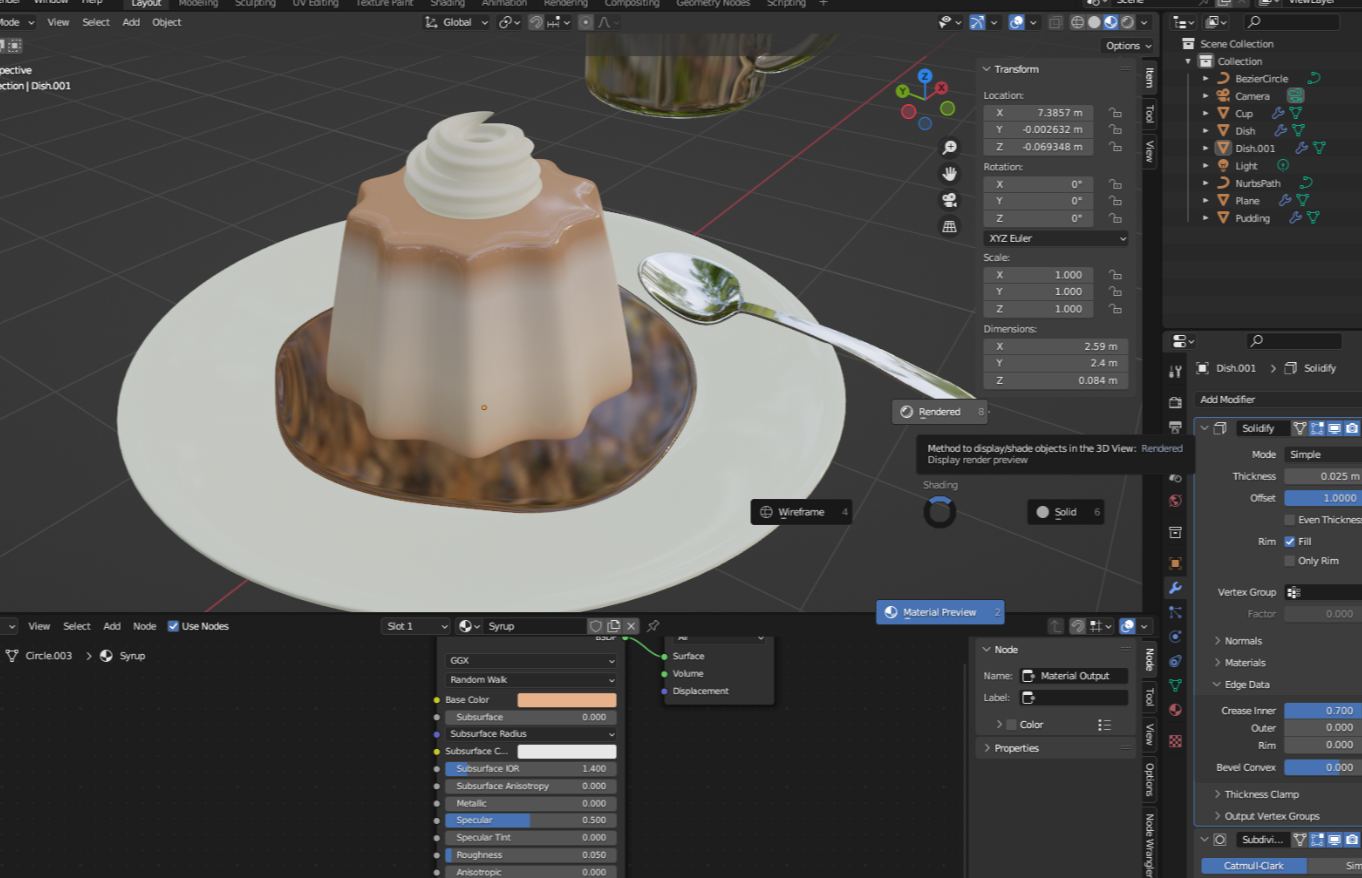Open the XYZ Euler rotation mode dropdown
The width and height of the screenshot is (1362, 878).
click(x=1056, y=238)
